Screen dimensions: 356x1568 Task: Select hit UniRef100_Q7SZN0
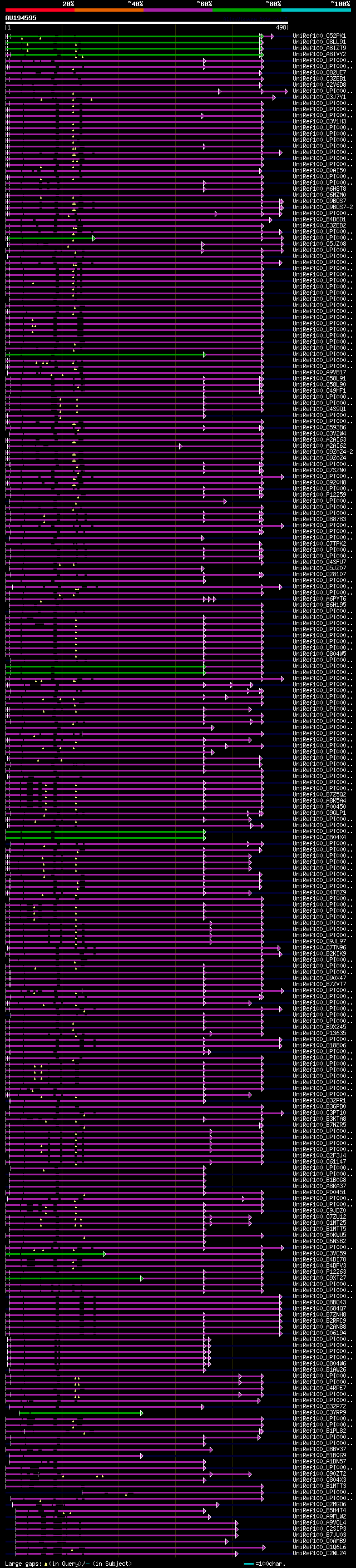pos(319,470)
